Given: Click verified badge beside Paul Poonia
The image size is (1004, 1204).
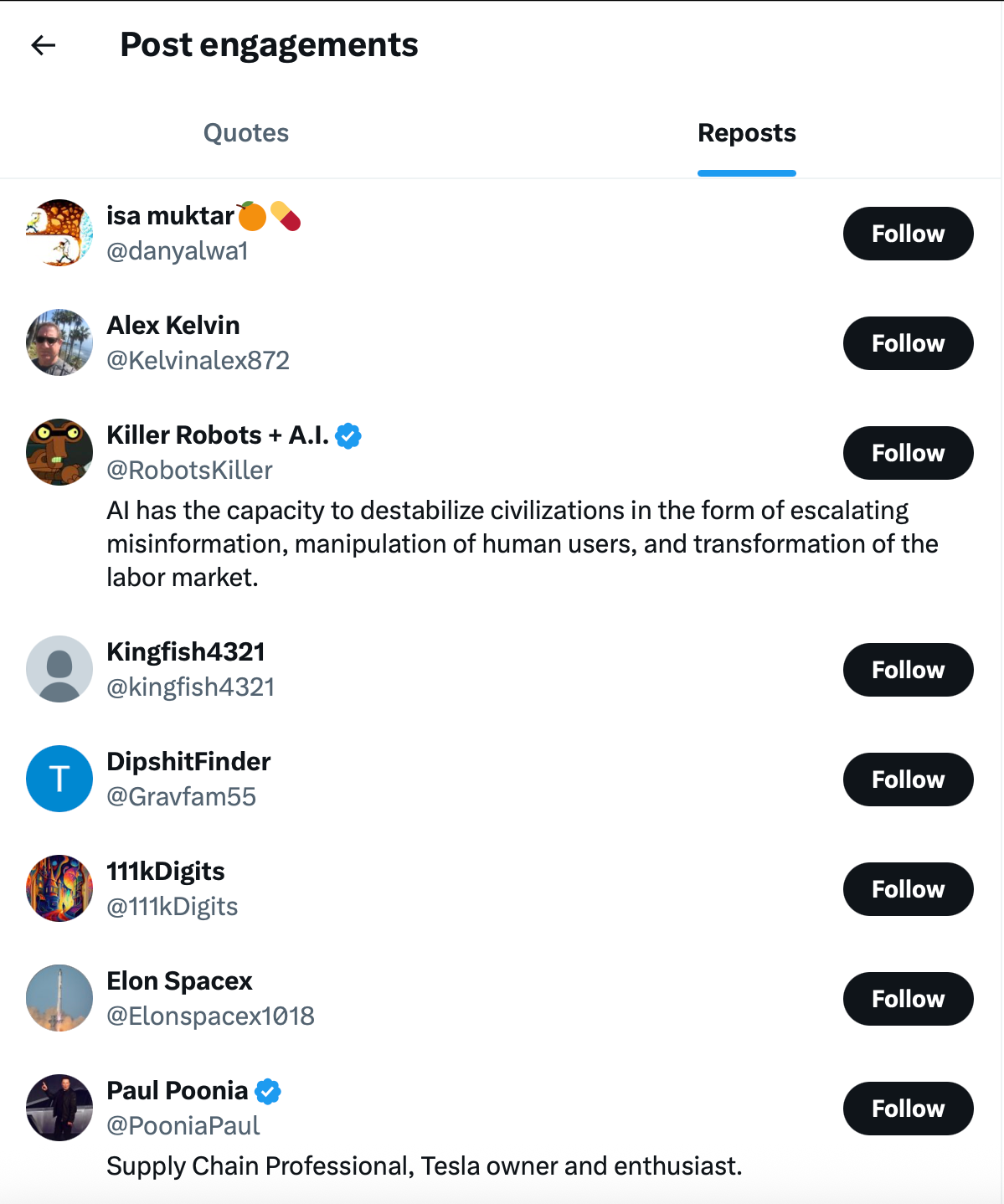Looking at the screenshot, I should coord(268,1091).
